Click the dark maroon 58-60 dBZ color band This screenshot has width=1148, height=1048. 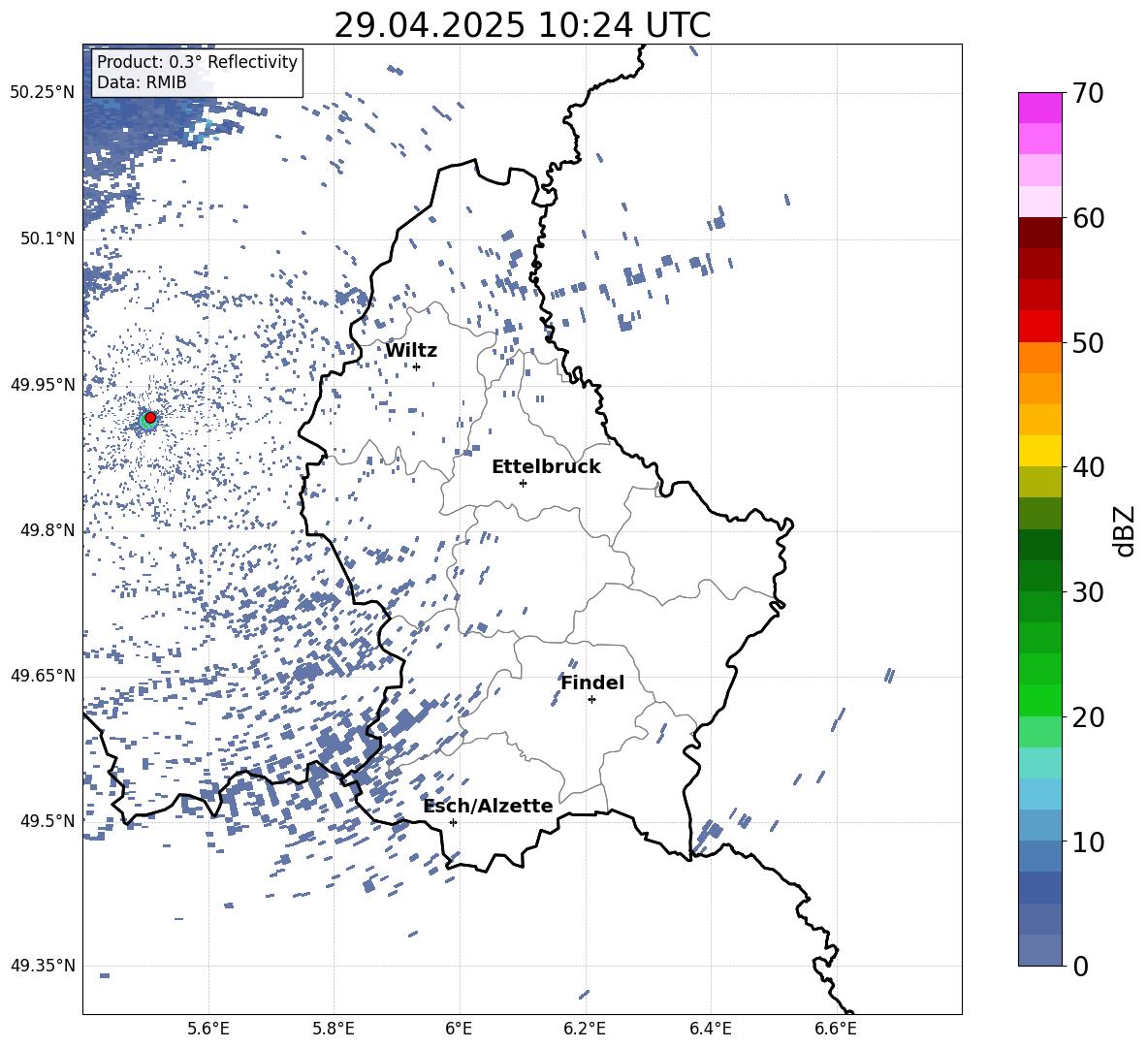click(x=1040, y=233)
